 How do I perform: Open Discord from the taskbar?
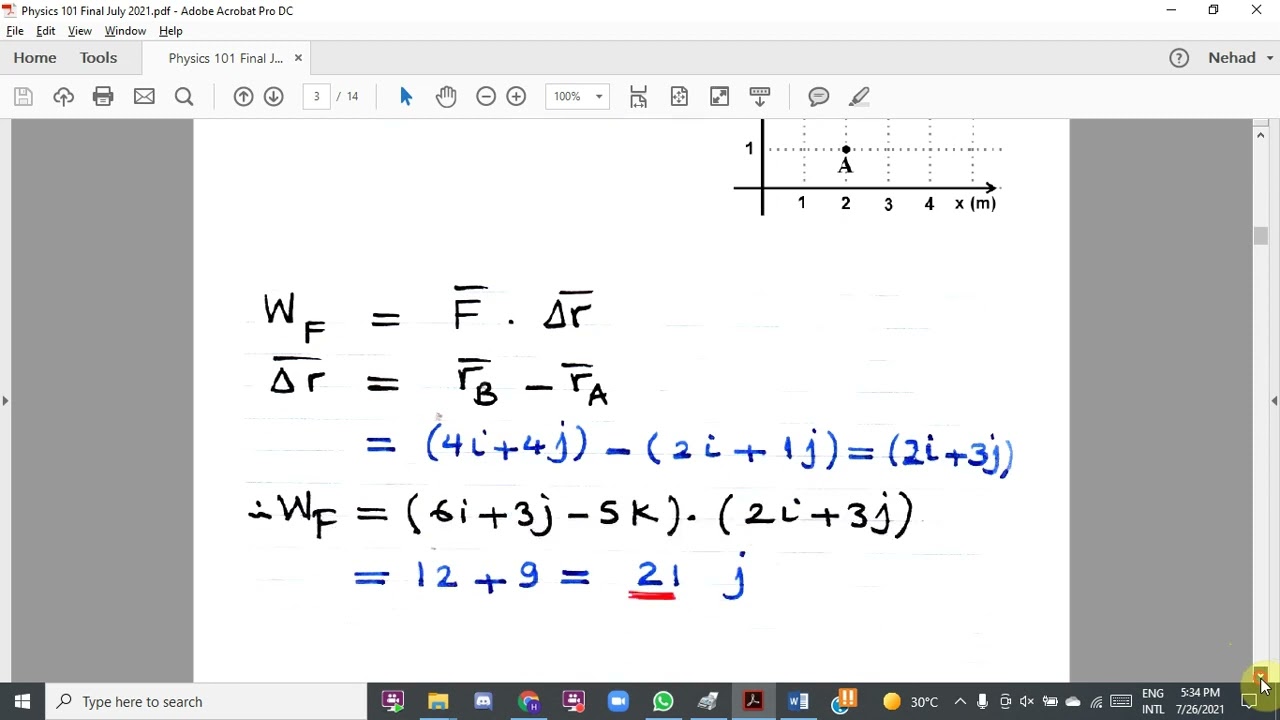483,701
